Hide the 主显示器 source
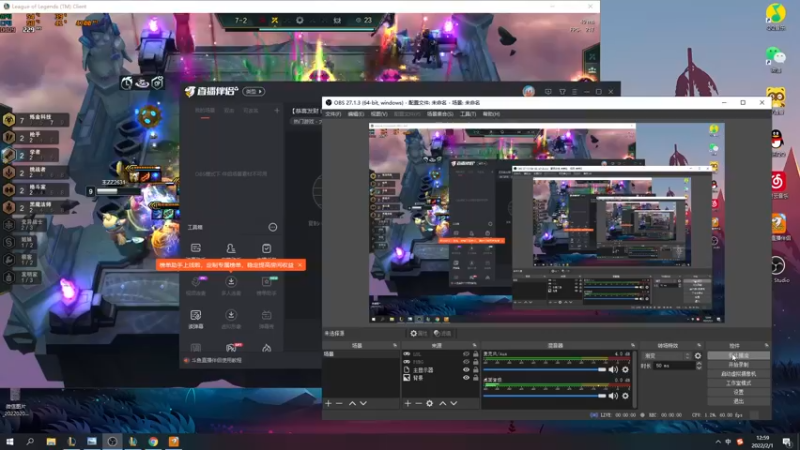800x450 pixels. click(466, 370)
